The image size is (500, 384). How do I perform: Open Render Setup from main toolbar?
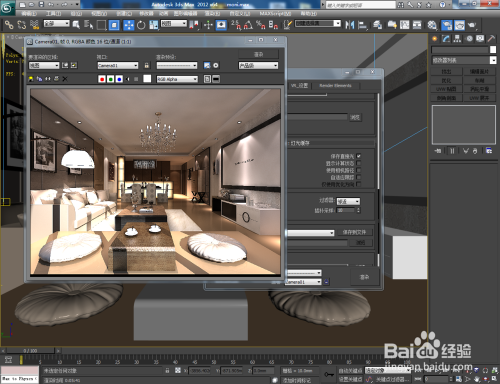(x=447, y=25)
